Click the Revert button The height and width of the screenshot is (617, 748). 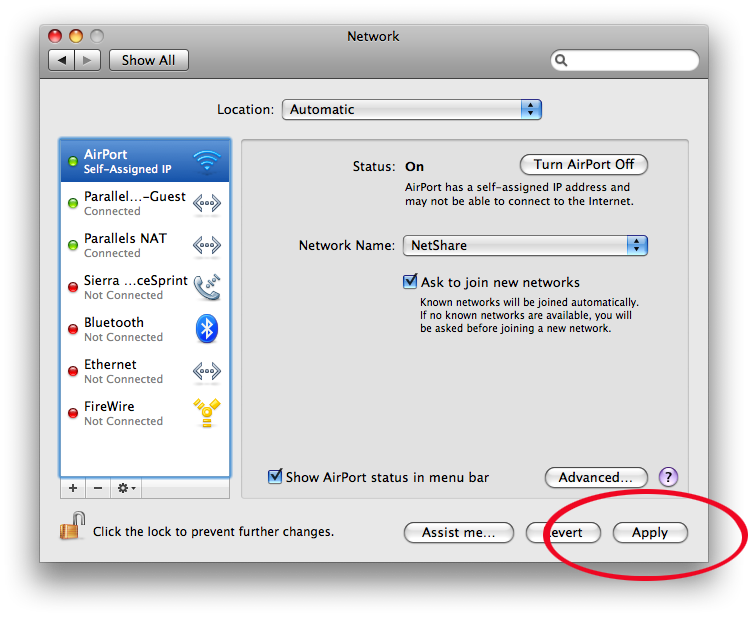click(563, 533)
